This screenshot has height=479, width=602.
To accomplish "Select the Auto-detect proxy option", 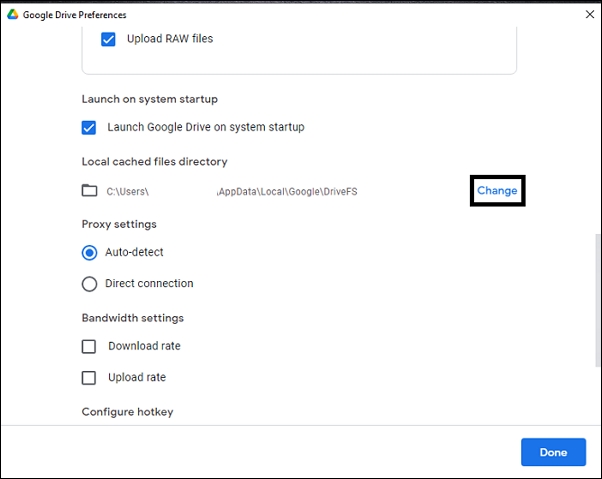I will click(90, 253).
